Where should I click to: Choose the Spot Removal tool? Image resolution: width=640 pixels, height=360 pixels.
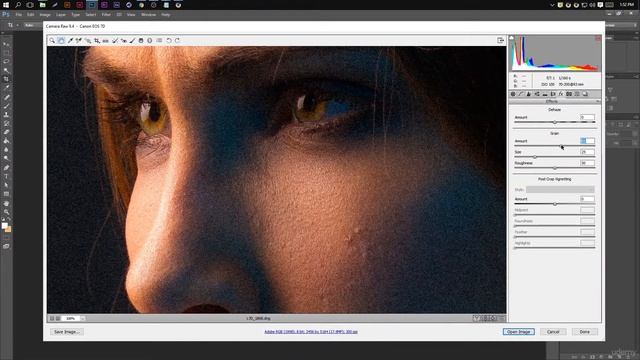coord(115,40)
